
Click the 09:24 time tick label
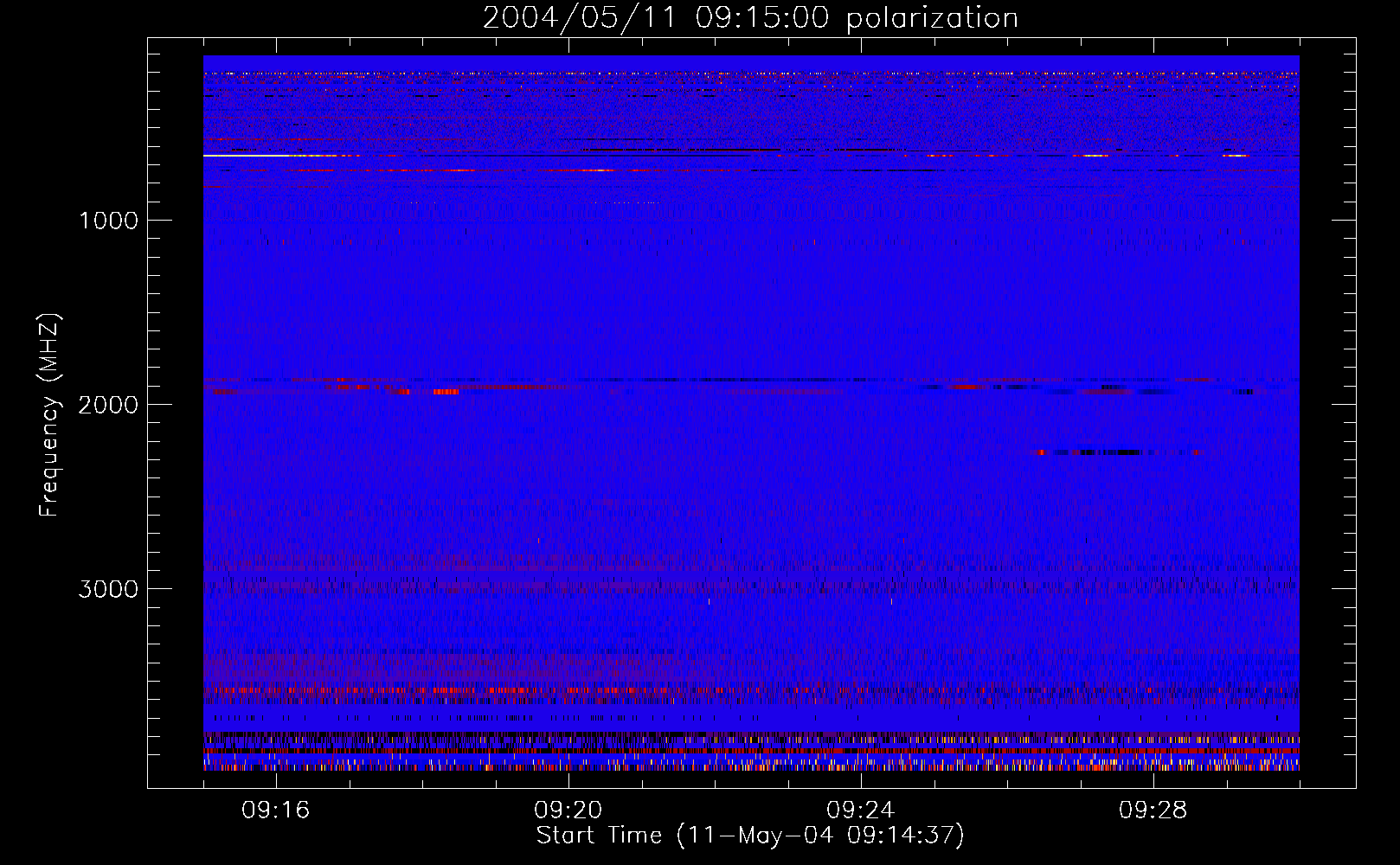point(861,811)
